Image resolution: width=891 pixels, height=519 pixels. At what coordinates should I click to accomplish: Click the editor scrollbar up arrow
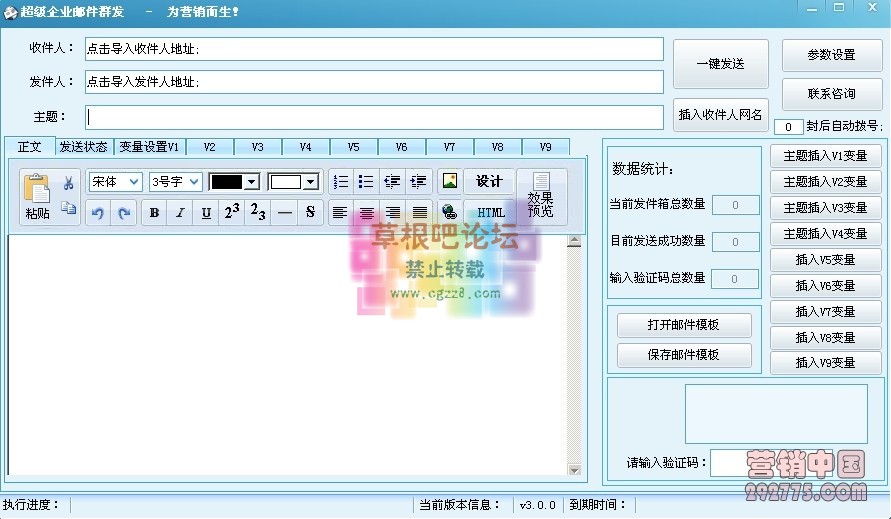(x=574, y=241)
